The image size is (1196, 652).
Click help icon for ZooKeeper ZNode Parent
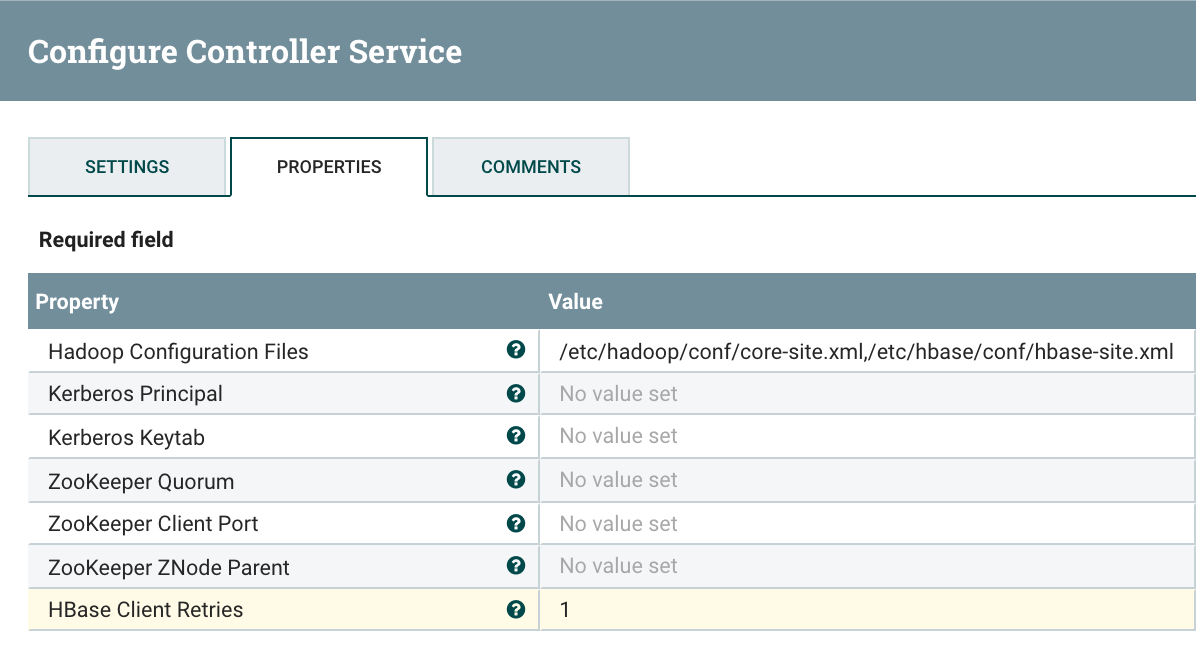[516, 566]
